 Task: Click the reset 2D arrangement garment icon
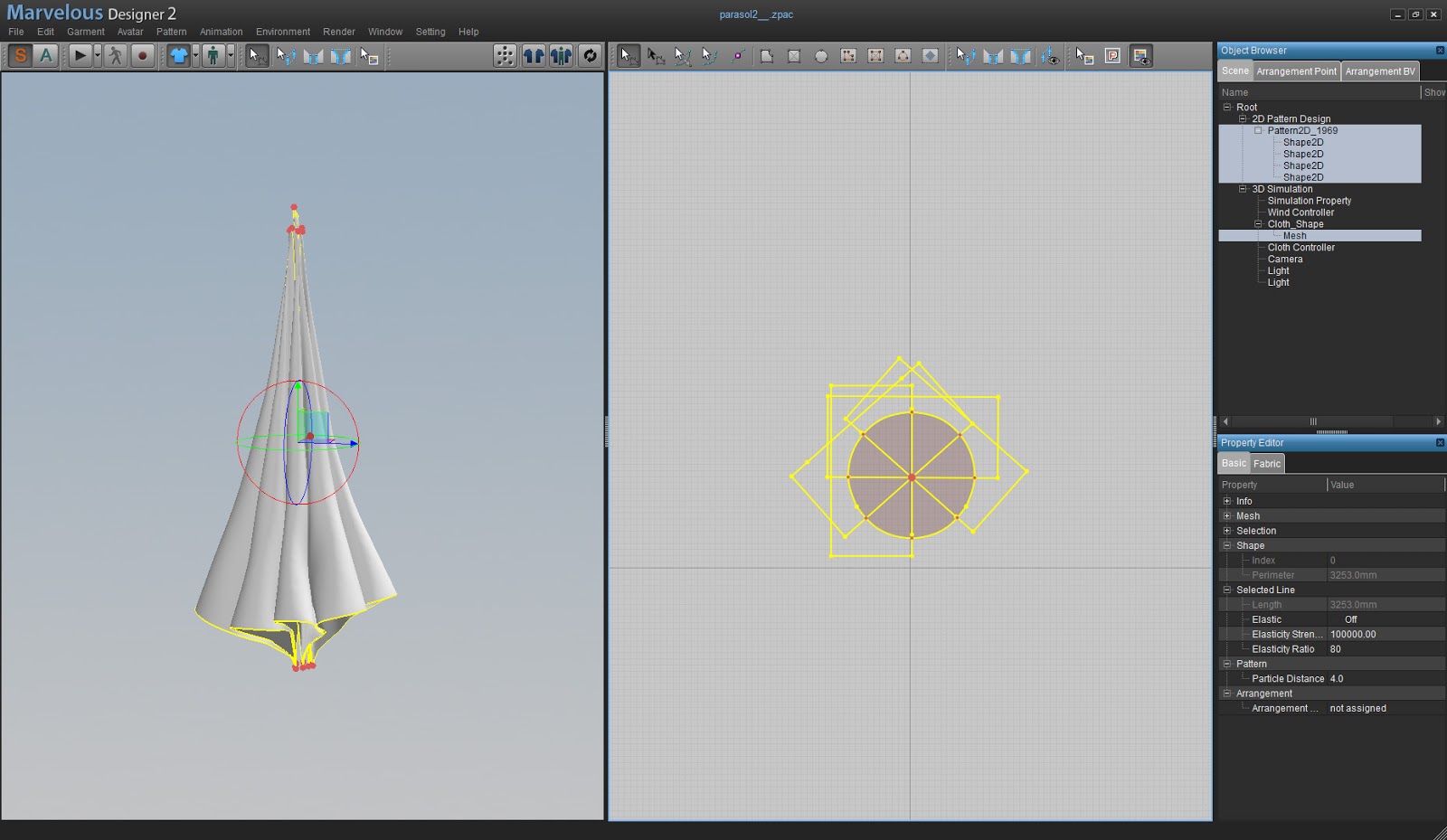(x=533, y=56)
